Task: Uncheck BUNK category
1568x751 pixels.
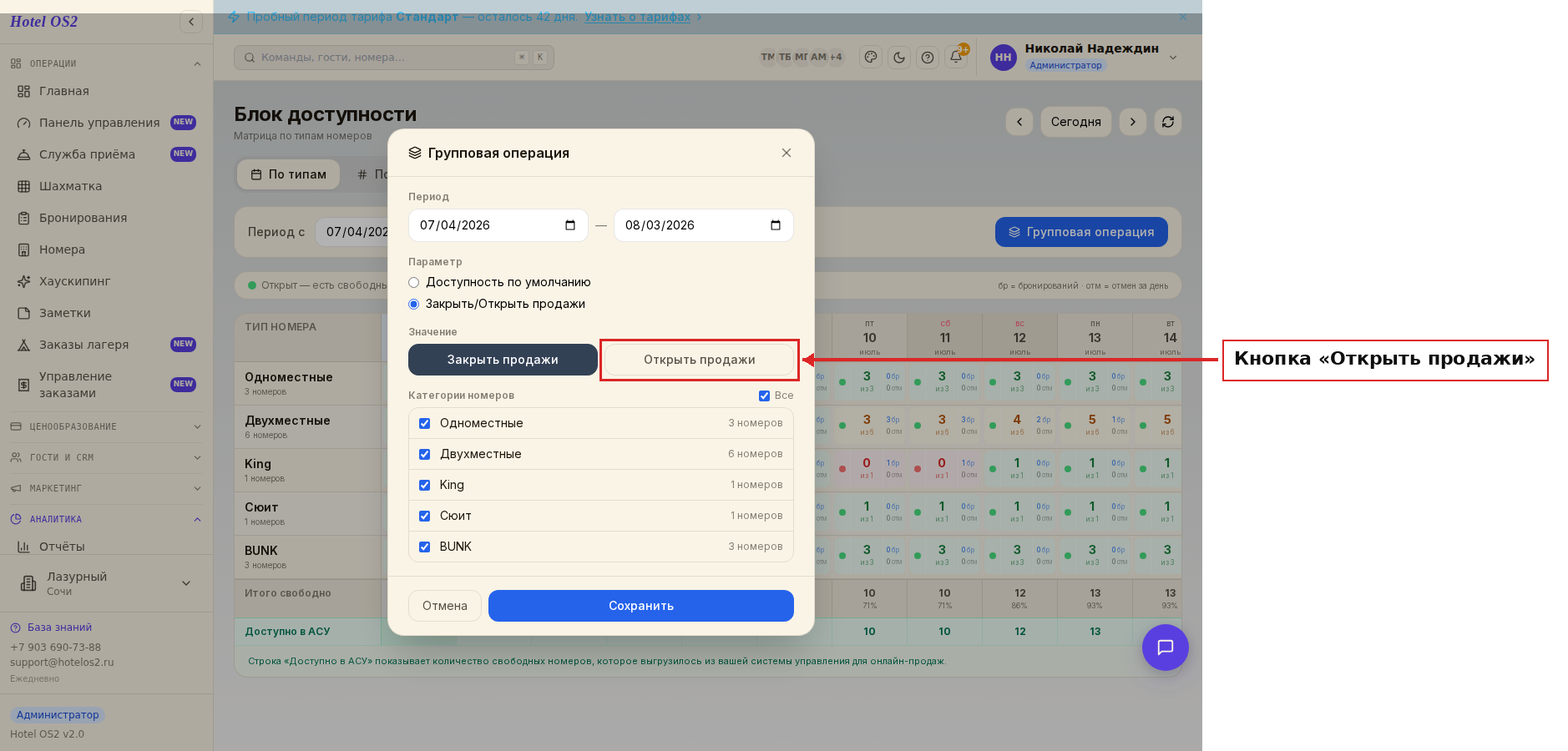Action: click(424, 547)
